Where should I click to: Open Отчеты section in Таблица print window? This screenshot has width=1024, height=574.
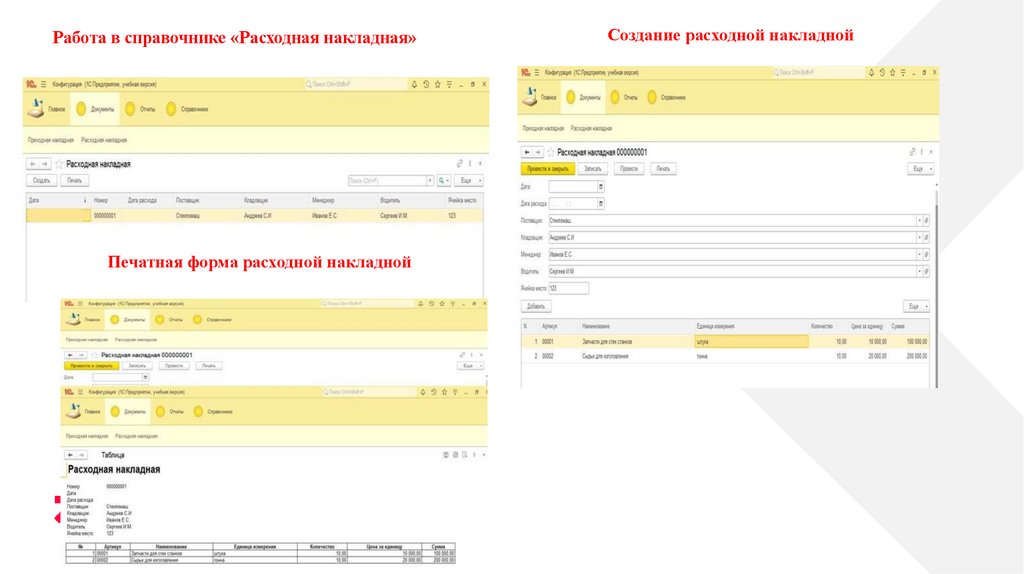tap(171, 412)
